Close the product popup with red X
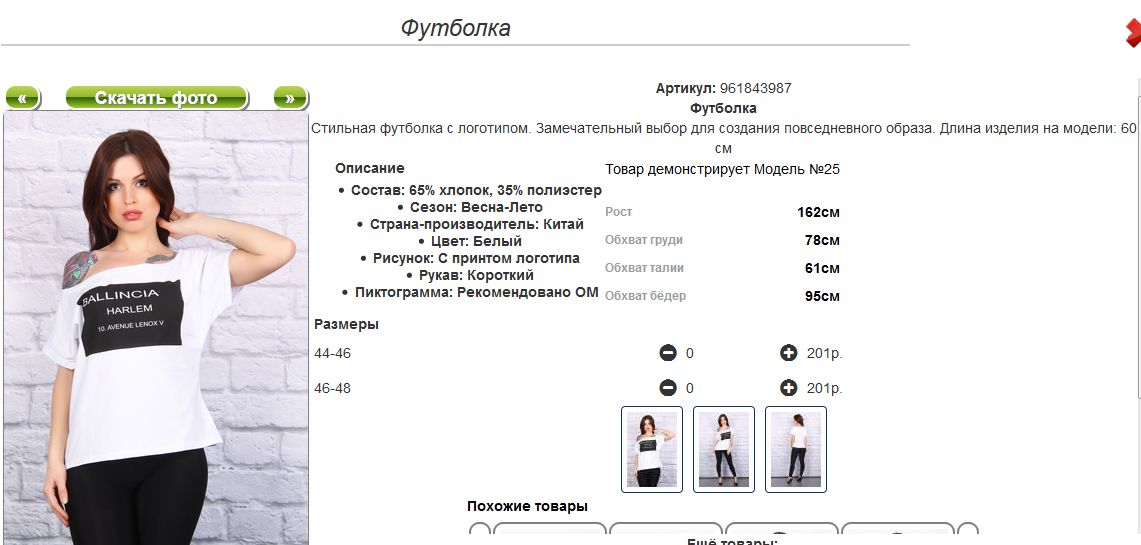The width and height of the screenshot is (1141, 545). point(1132,33)
